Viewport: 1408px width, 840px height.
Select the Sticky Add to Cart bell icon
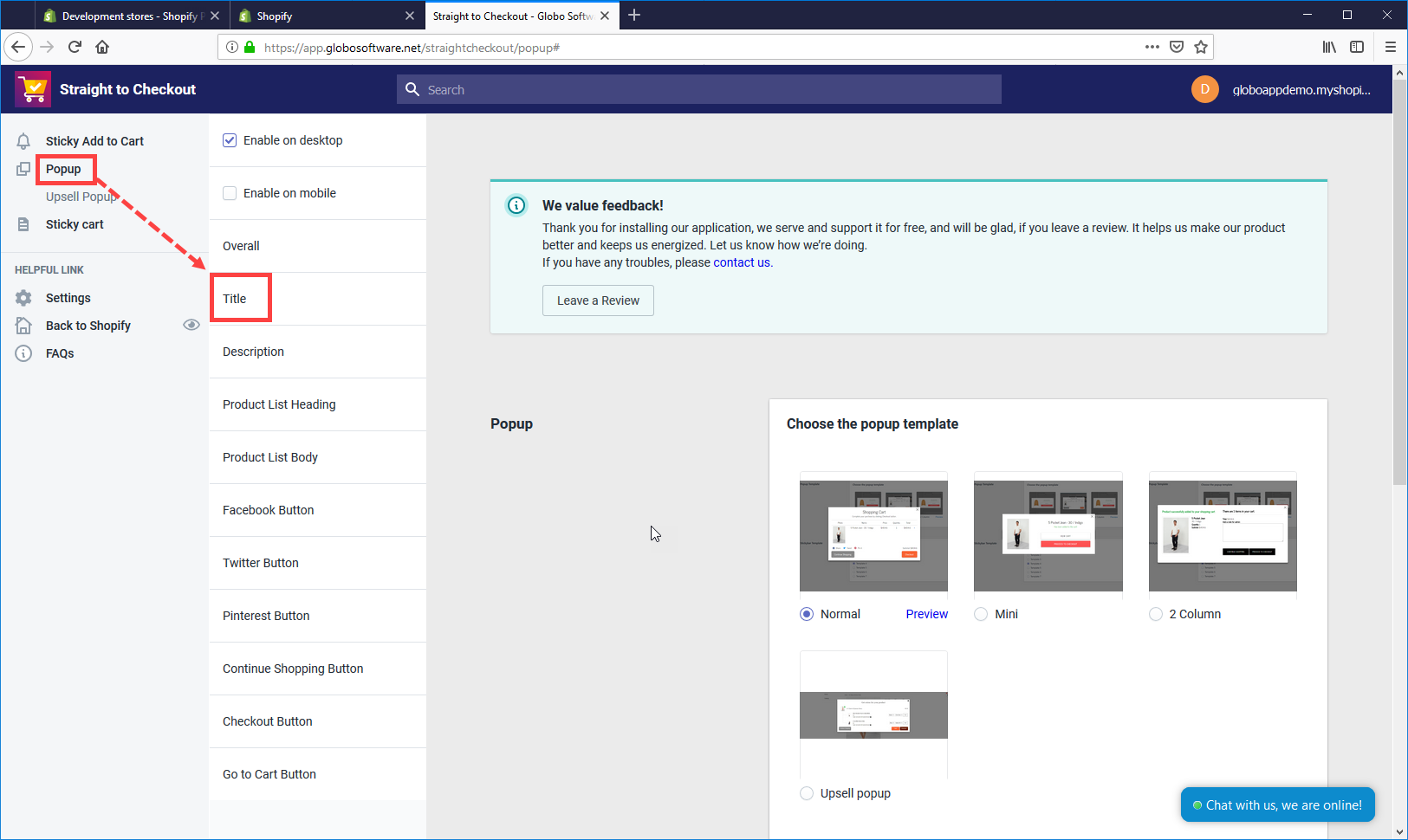[x=23, y=140]
